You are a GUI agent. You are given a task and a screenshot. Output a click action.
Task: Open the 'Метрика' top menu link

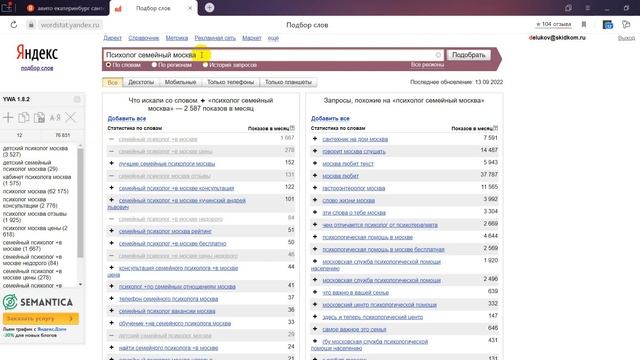[x=177, y=38]
